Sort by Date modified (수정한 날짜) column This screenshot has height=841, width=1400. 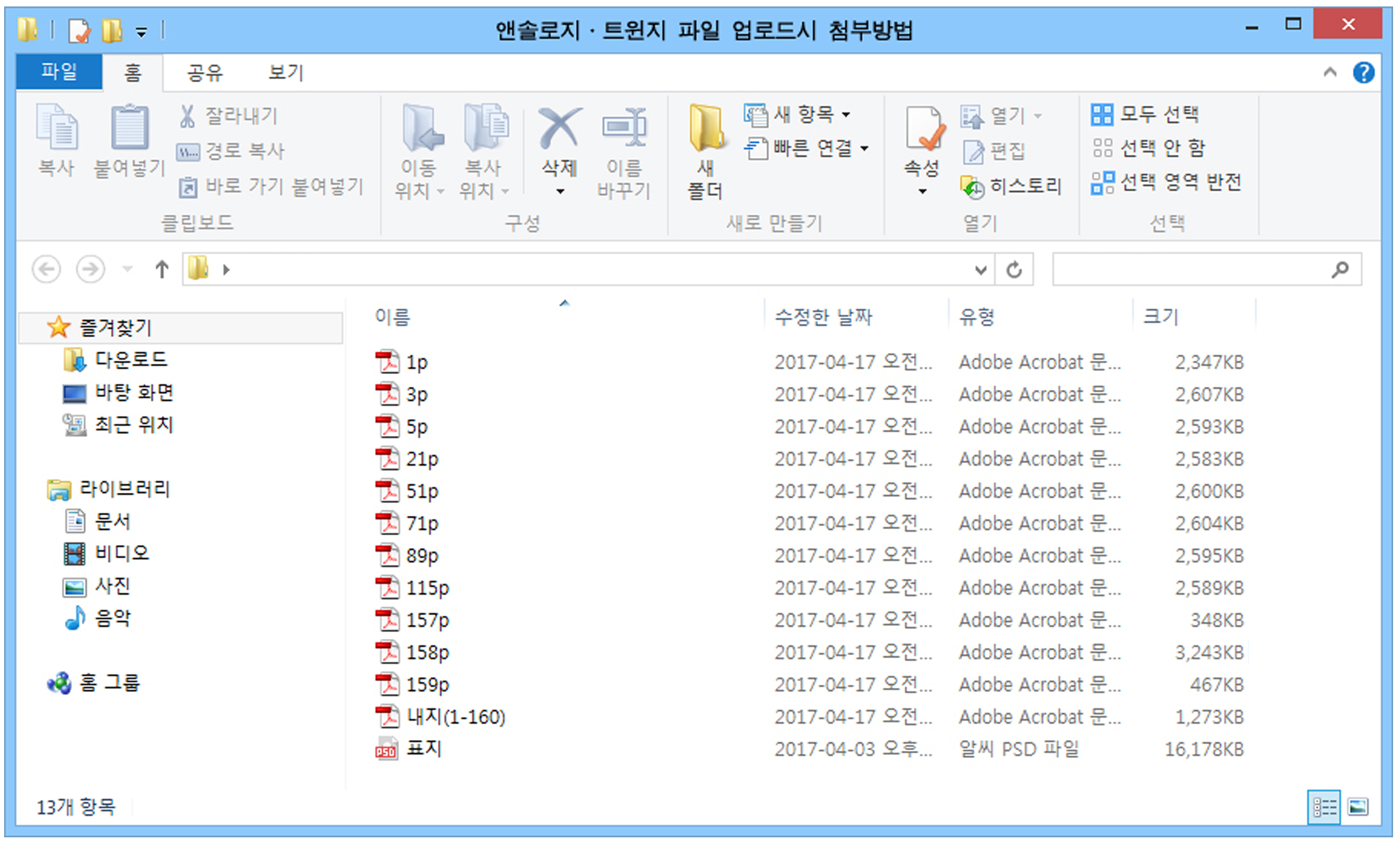pyautogui.click(x=823, y=316)
